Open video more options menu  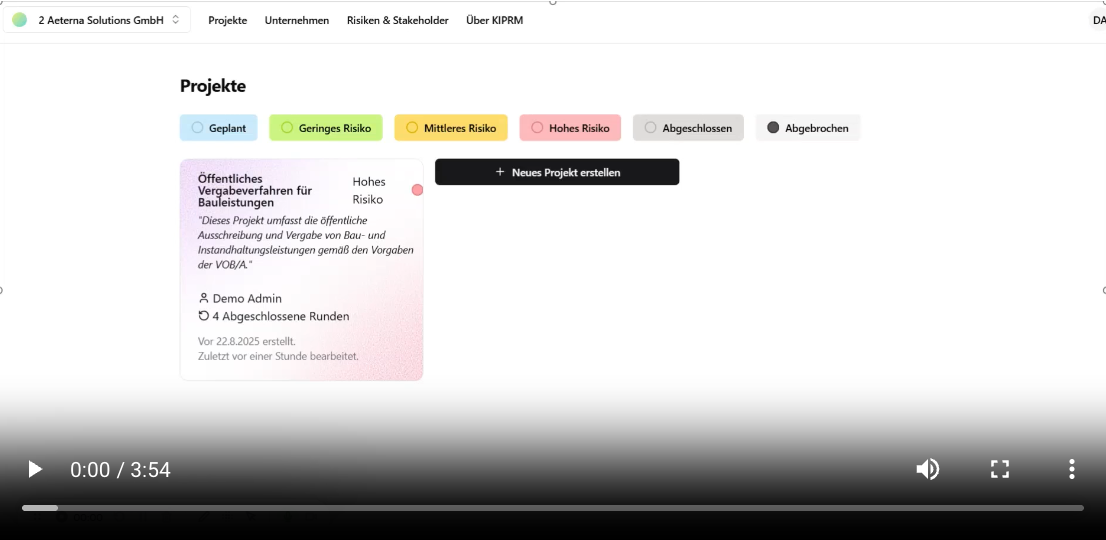(x=1071, y=469)
